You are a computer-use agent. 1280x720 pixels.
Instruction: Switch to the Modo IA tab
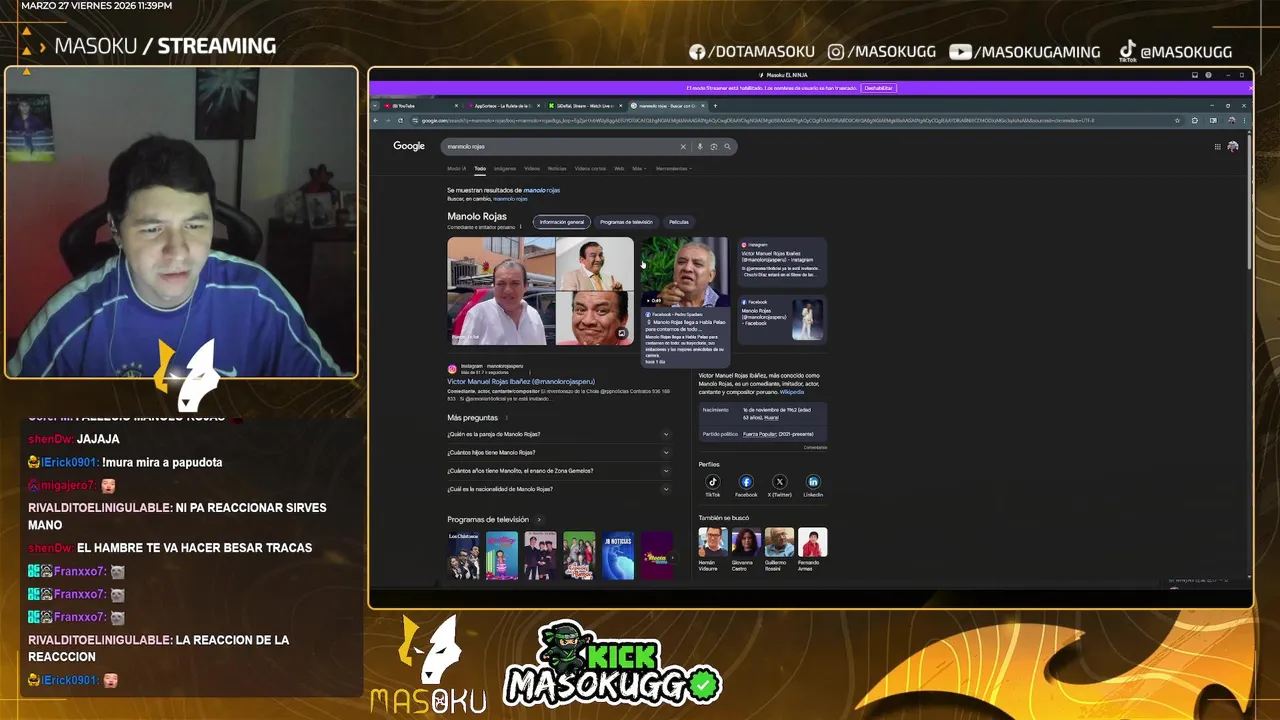(456, 169)
